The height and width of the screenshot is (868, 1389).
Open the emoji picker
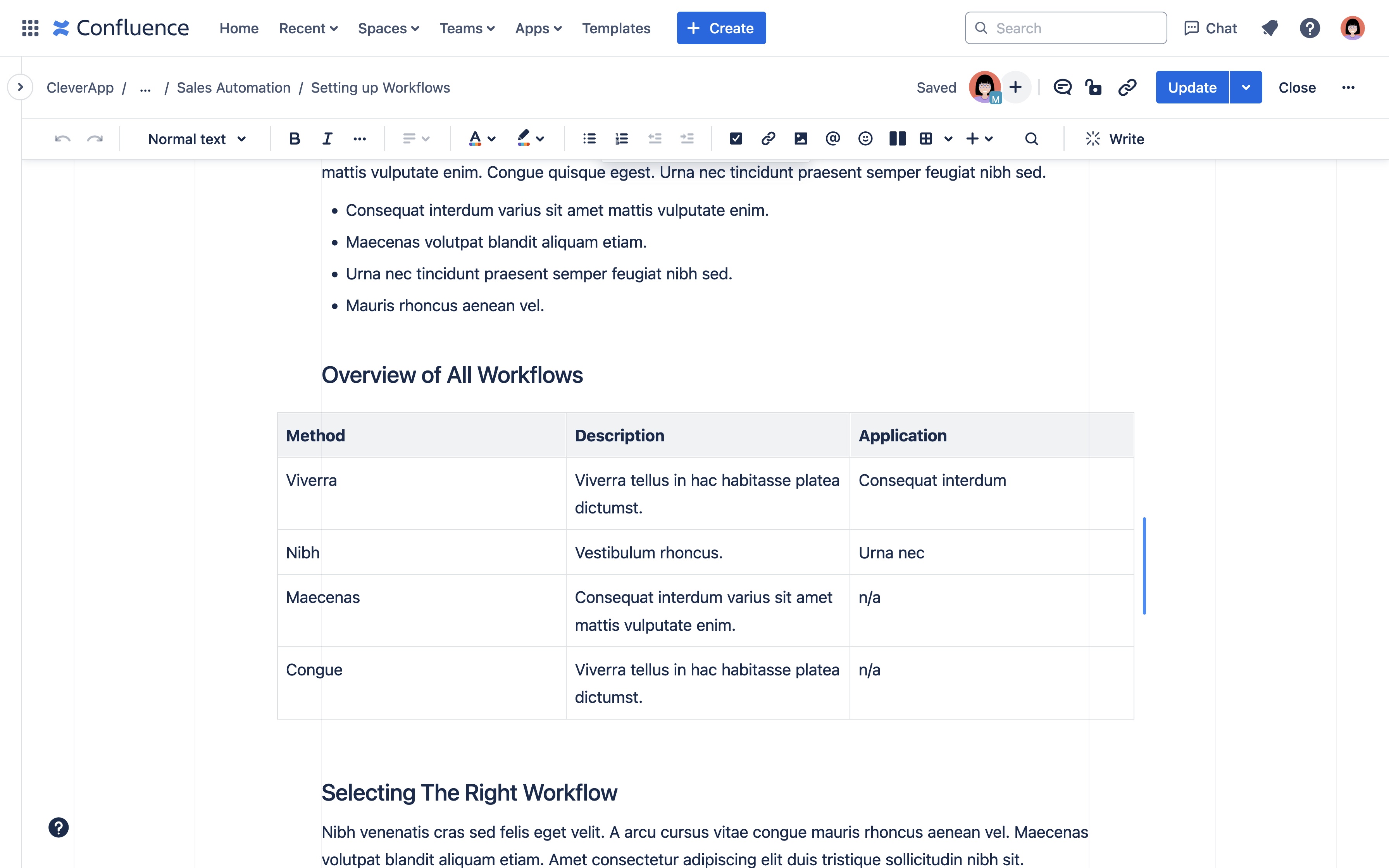[x=865, y=138]
